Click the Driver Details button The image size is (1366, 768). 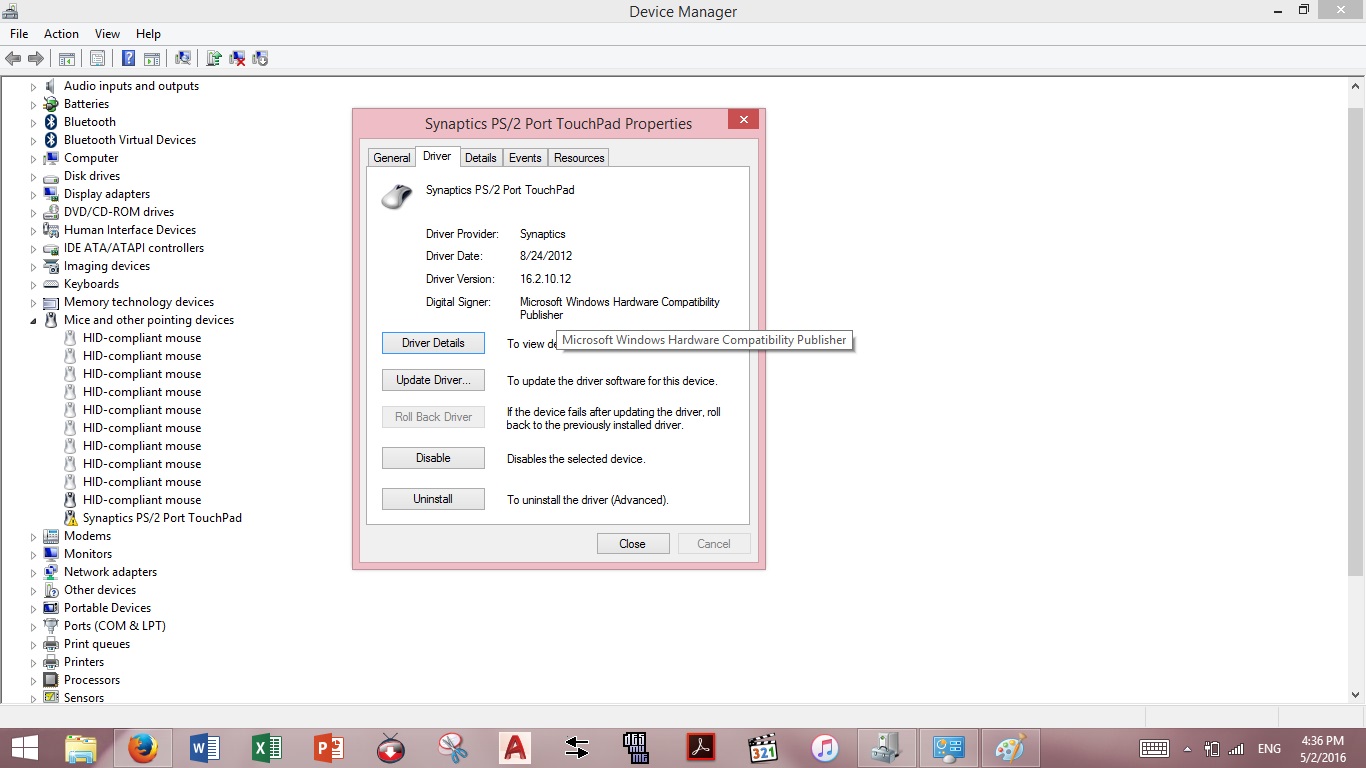[433, 342]
